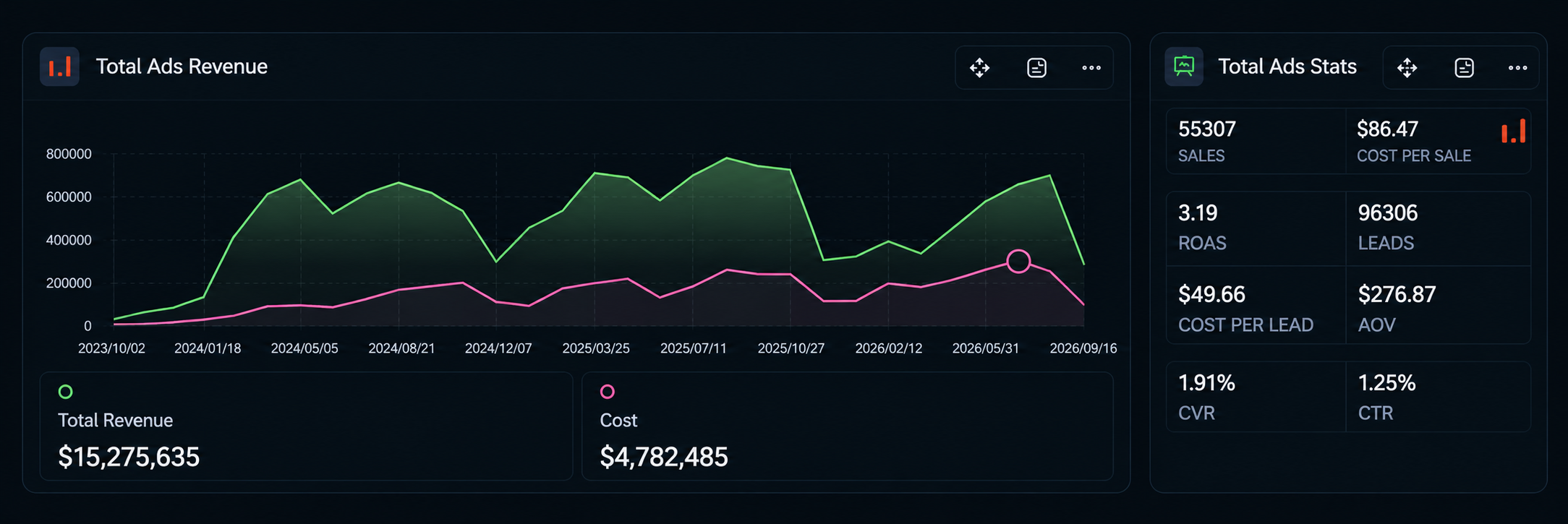Select the $15,275,635 total revenue value
The width and height of the screenshot is (1568, 524).
(129, 457)
